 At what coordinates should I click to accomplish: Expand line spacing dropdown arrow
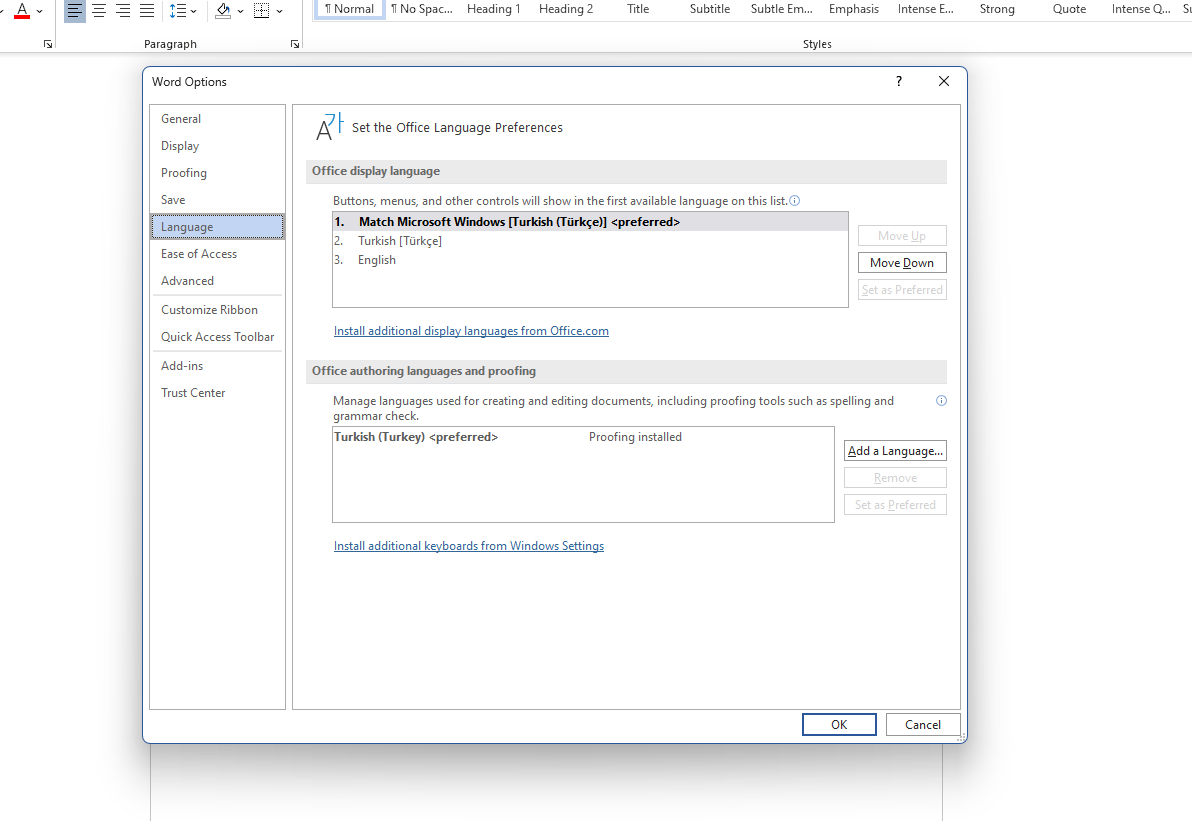point(194,11)
